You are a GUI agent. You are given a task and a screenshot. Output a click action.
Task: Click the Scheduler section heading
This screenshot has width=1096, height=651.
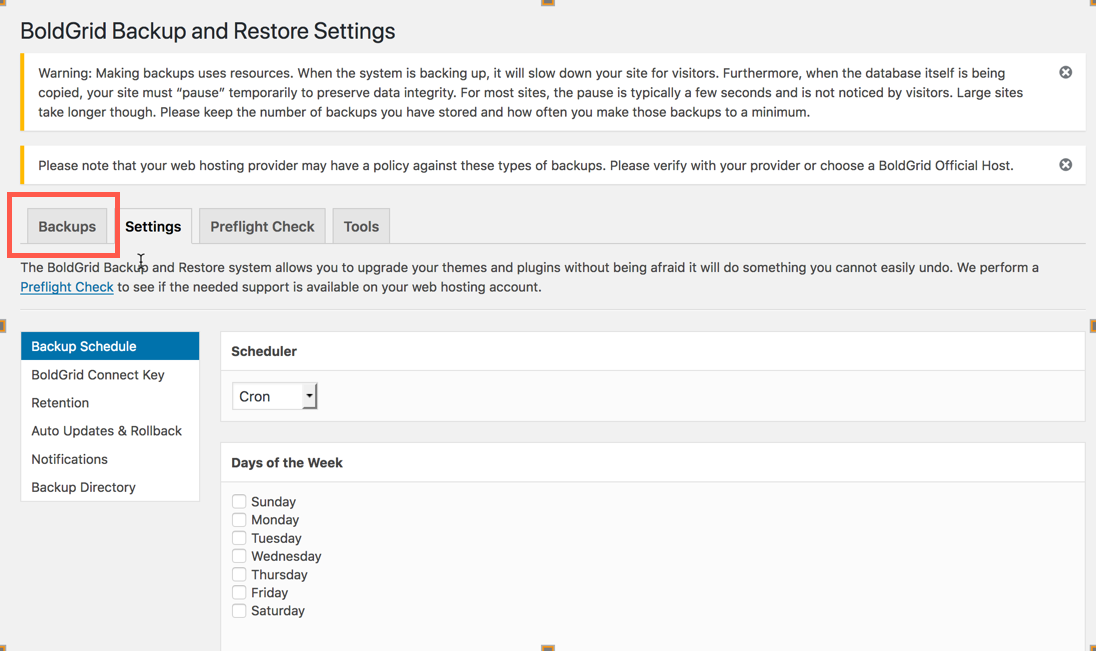264,351
